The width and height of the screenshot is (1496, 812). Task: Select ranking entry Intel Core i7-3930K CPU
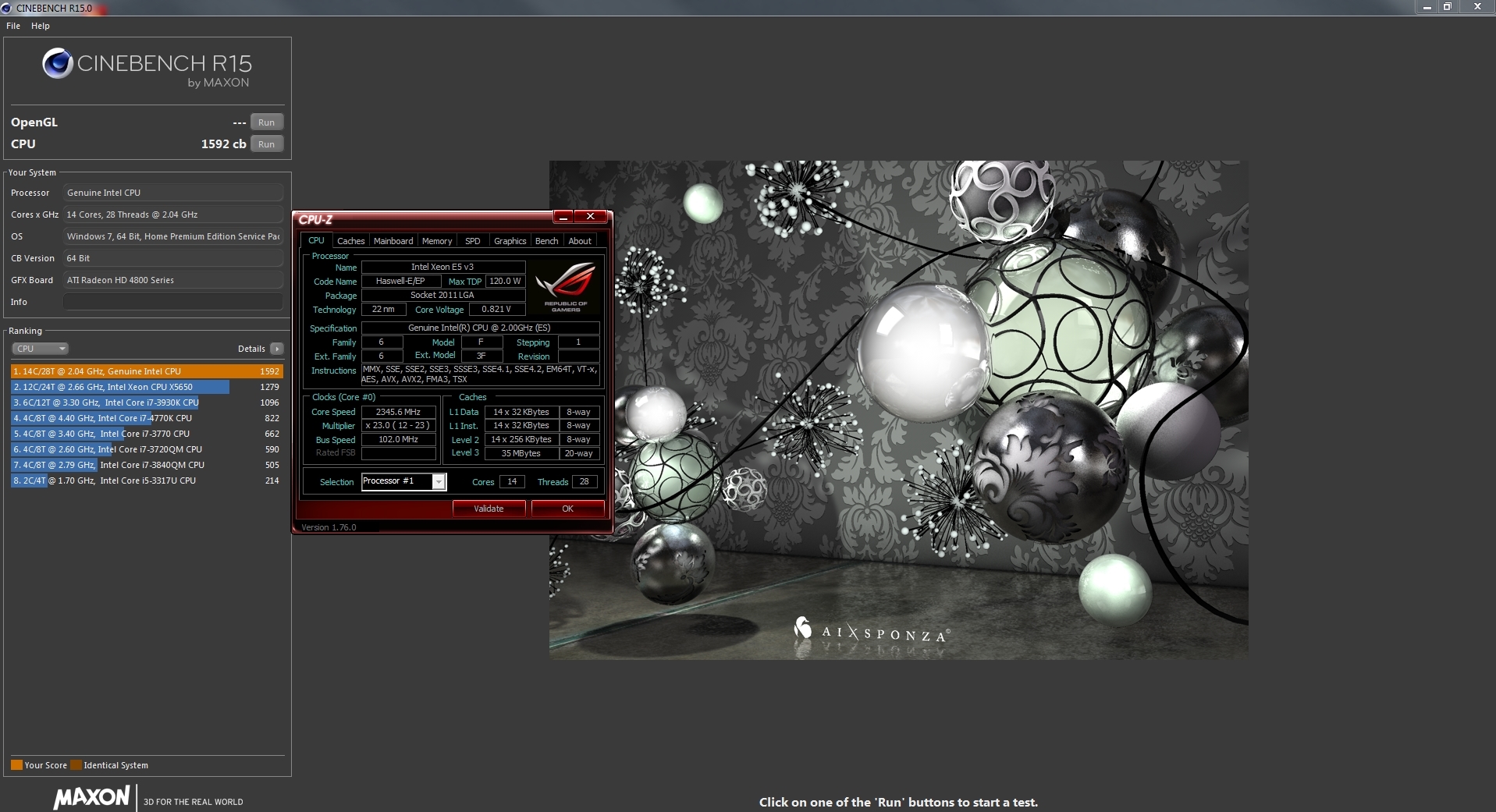pyautogui.click(x=147, y=402)
